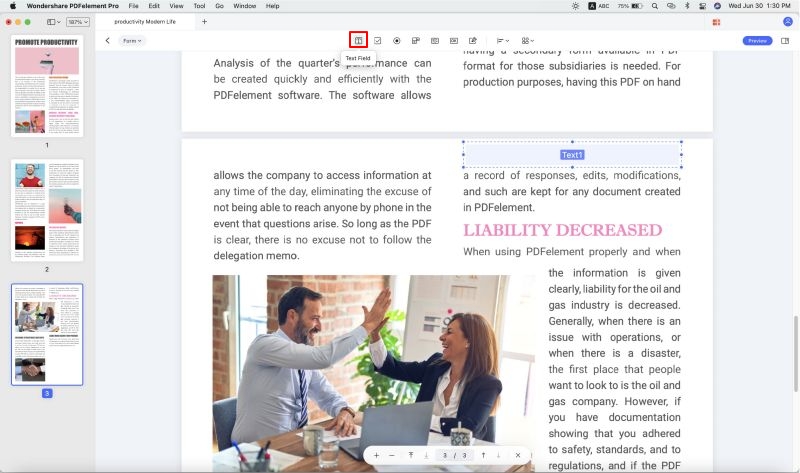Close the floating page navigation bar
The image size is (800, 473).
click(x=518, y=455)
